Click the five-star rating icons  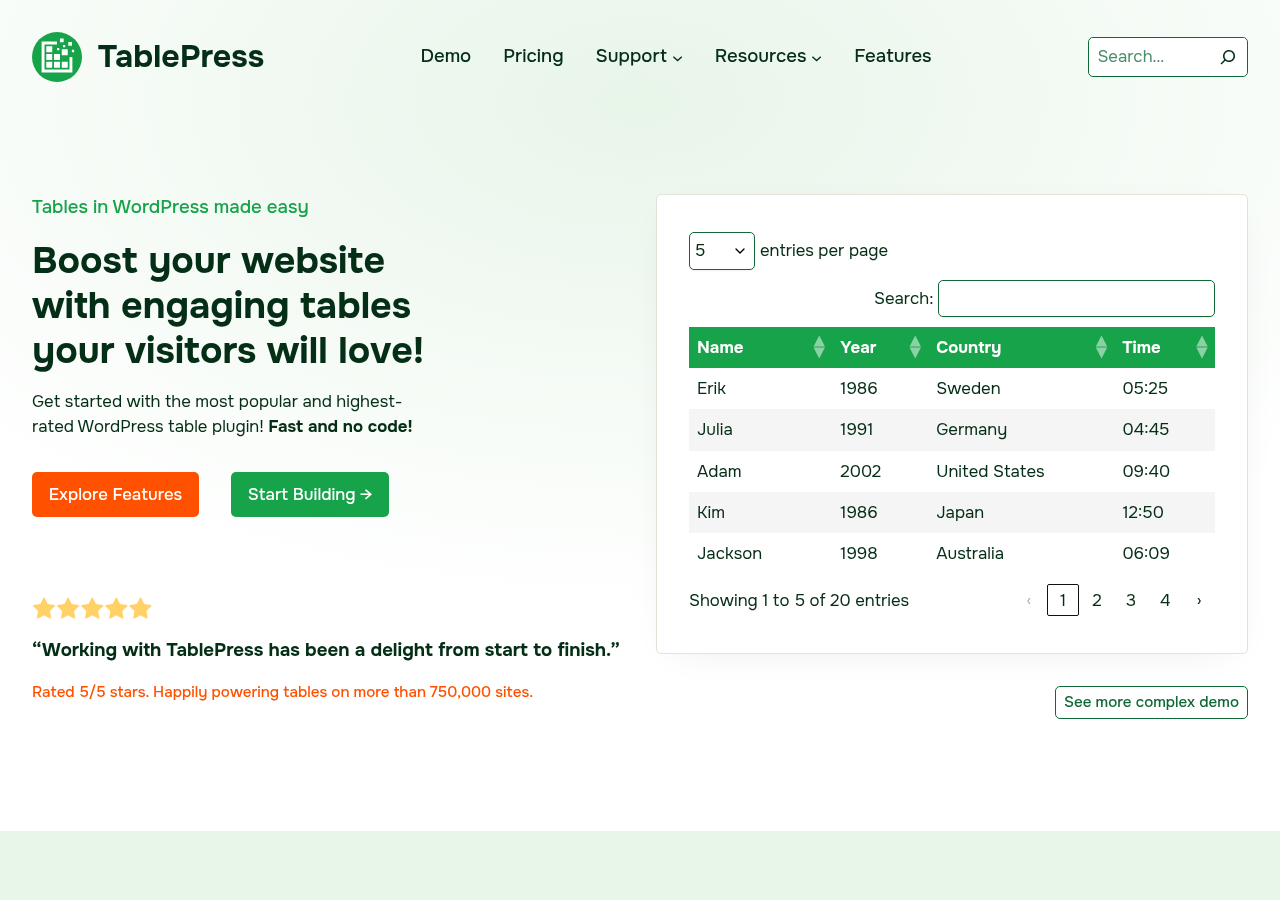tap(92, 608)
